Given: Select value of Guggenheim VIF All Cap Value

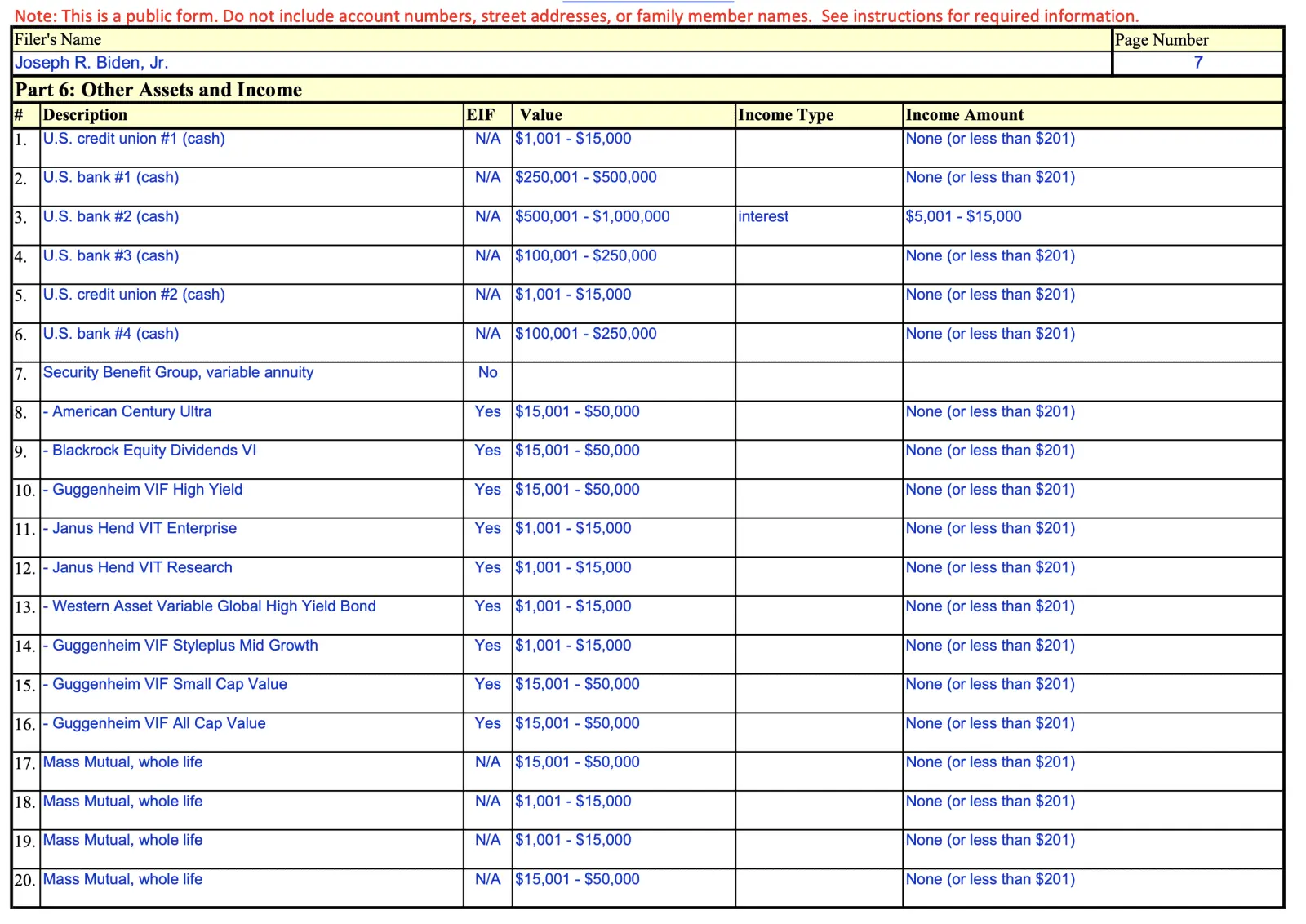Looking at the screenshot, I should (577, 724).
